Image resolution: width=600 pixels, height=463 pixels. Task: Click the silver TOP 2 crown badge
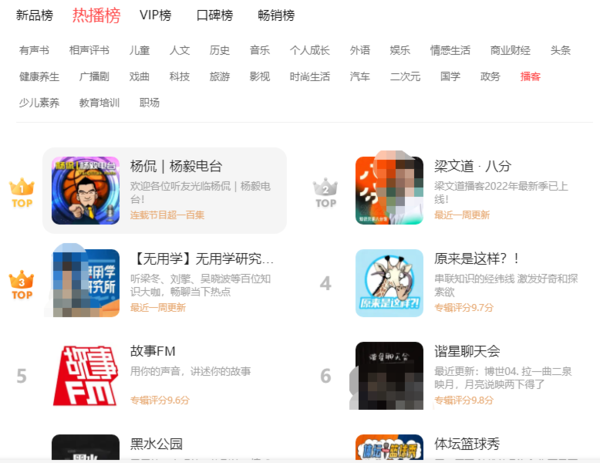(326, 192)
